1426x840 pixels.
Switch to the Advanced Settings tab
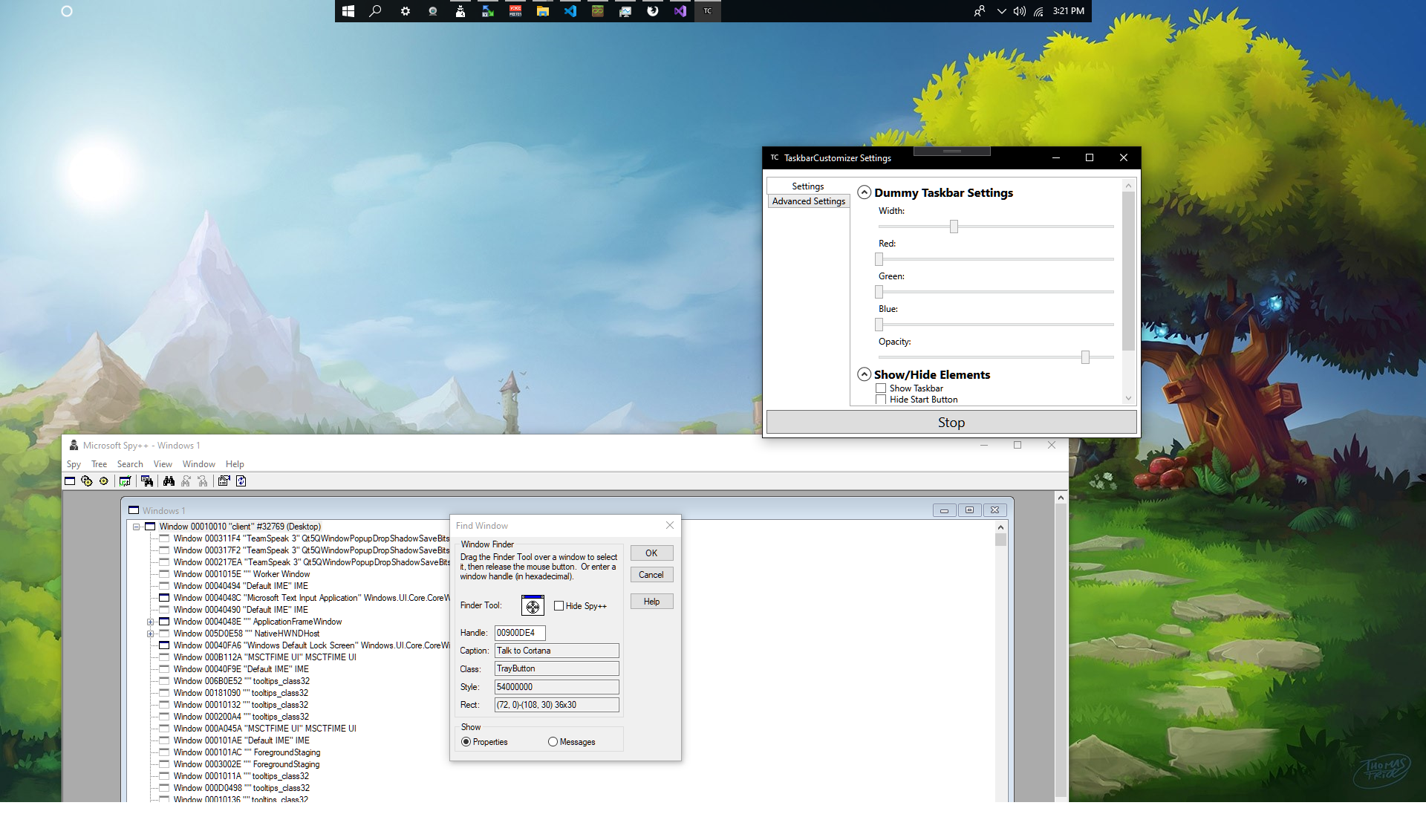pos(808,201)
